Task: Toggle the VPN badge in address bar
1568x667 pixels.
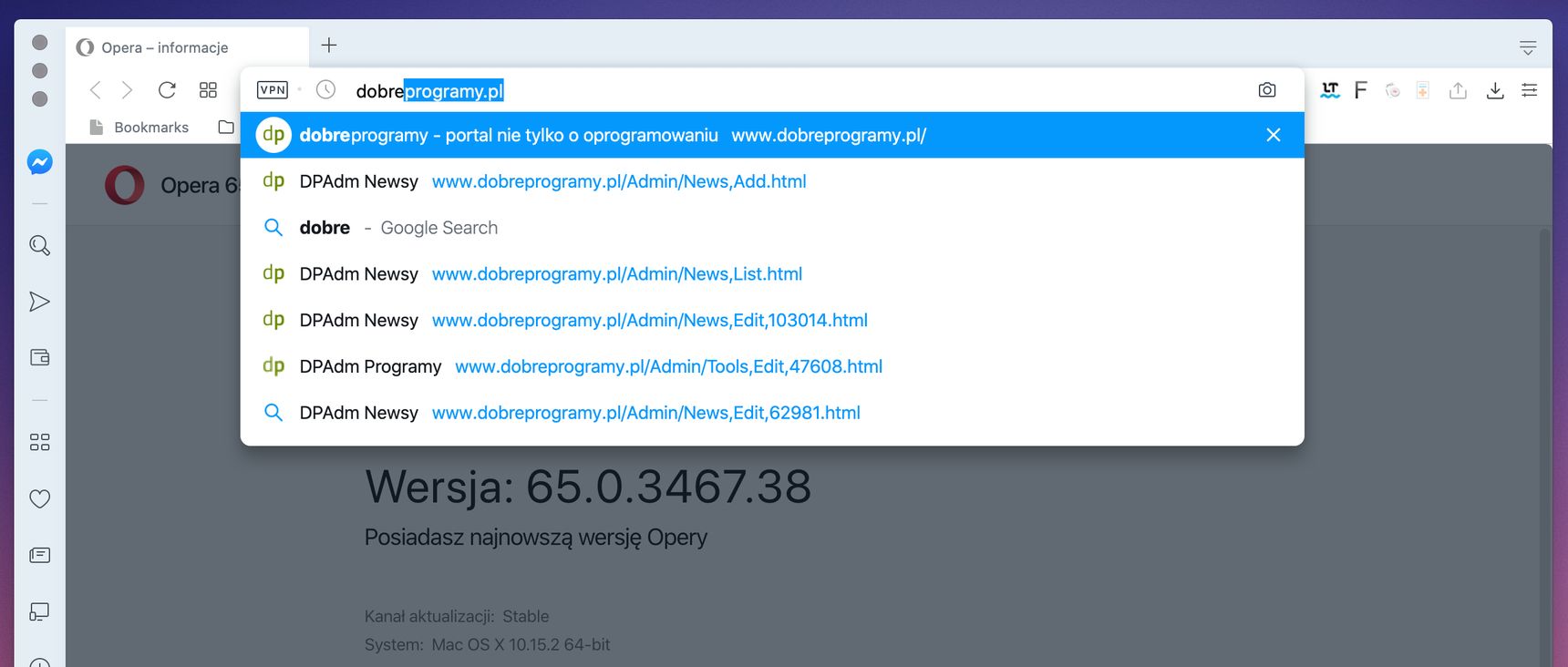Action: [x=273, y=90]
